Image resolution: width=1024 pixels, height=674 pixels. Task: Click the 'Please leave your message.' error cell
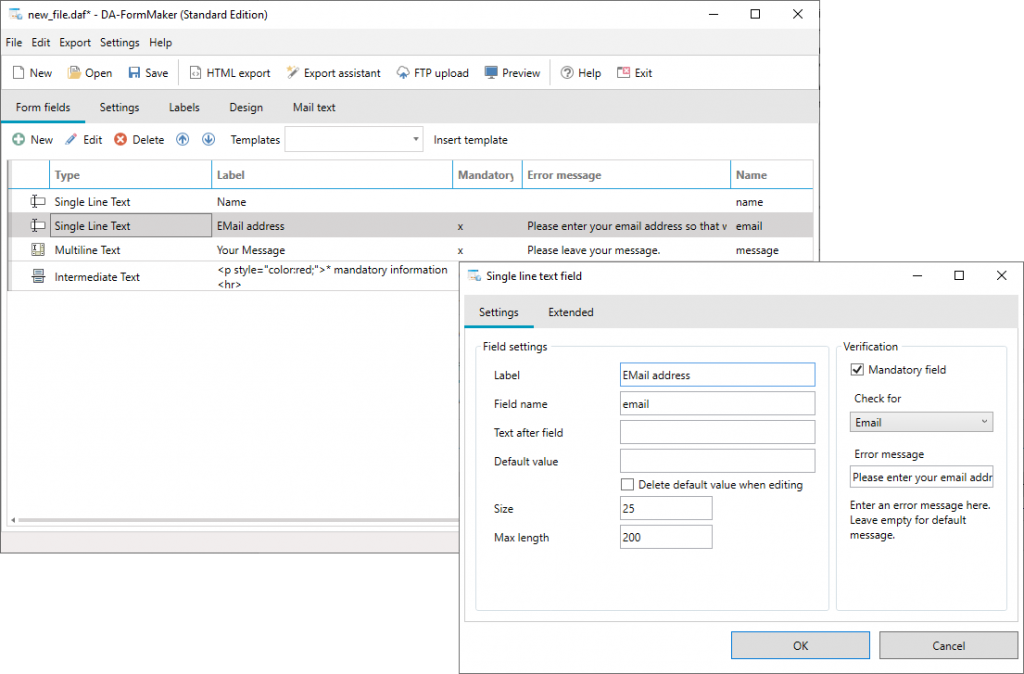pos(626,249)
